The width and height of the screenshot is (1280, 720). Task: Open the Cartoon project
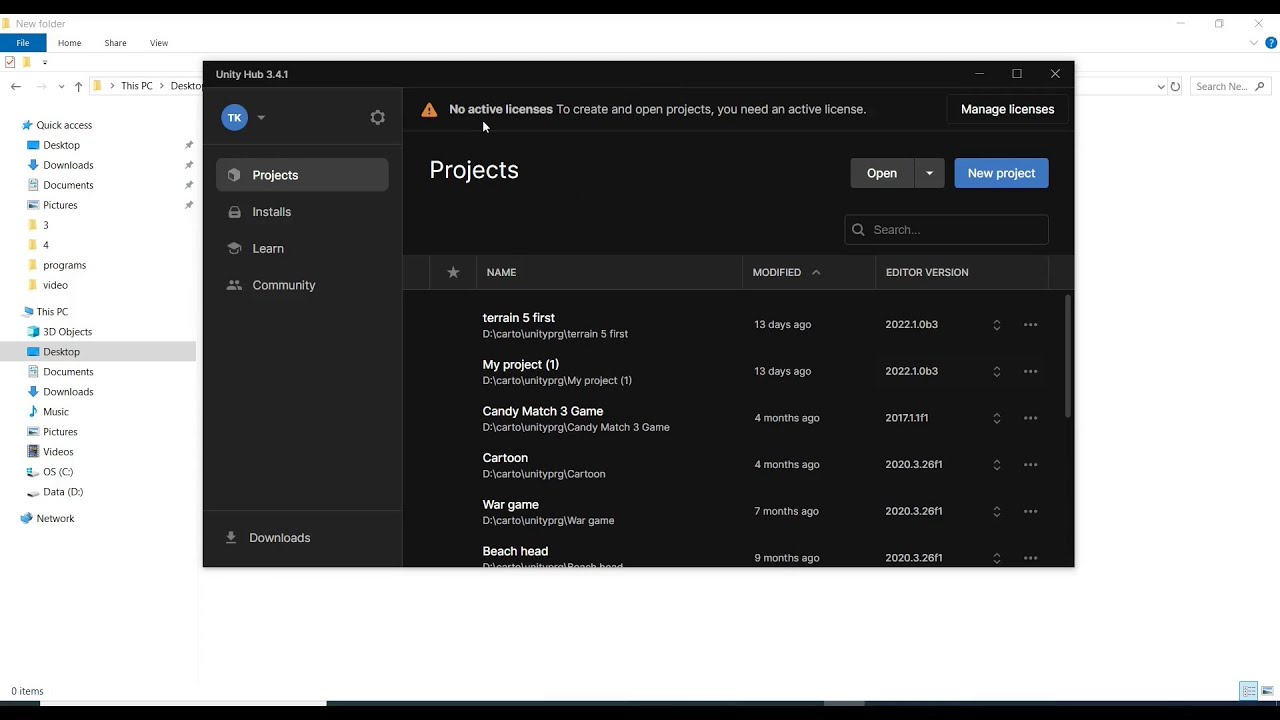click(x=505, y=458)
